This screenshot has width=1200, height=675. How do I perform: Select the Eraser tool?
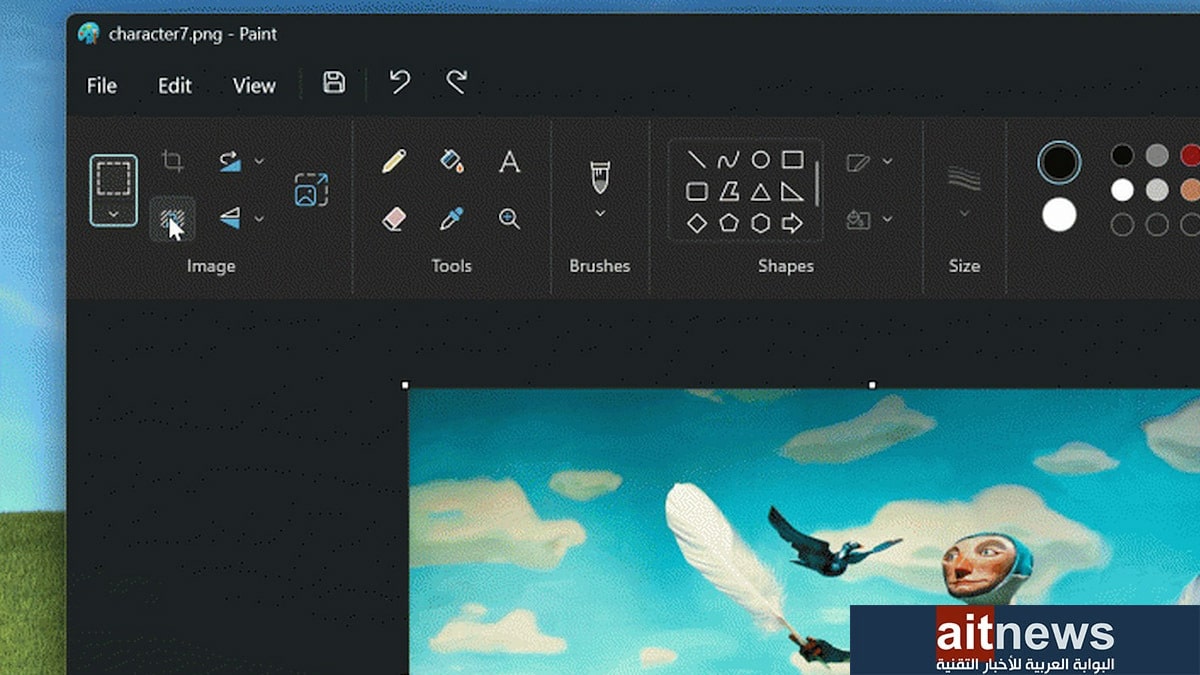pyautogui.click(x=394, y=219)
